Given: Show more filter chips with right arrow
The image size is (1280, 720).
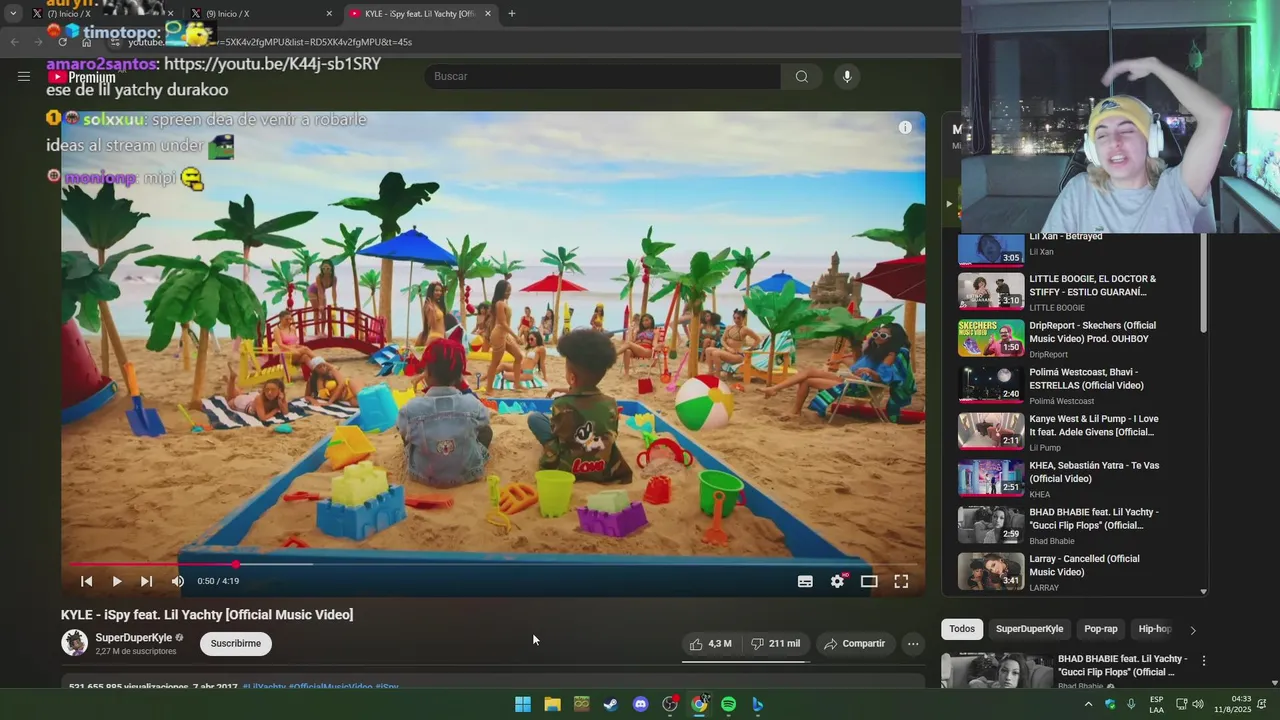Looking at the screenshot, I should pos(1192,630).
